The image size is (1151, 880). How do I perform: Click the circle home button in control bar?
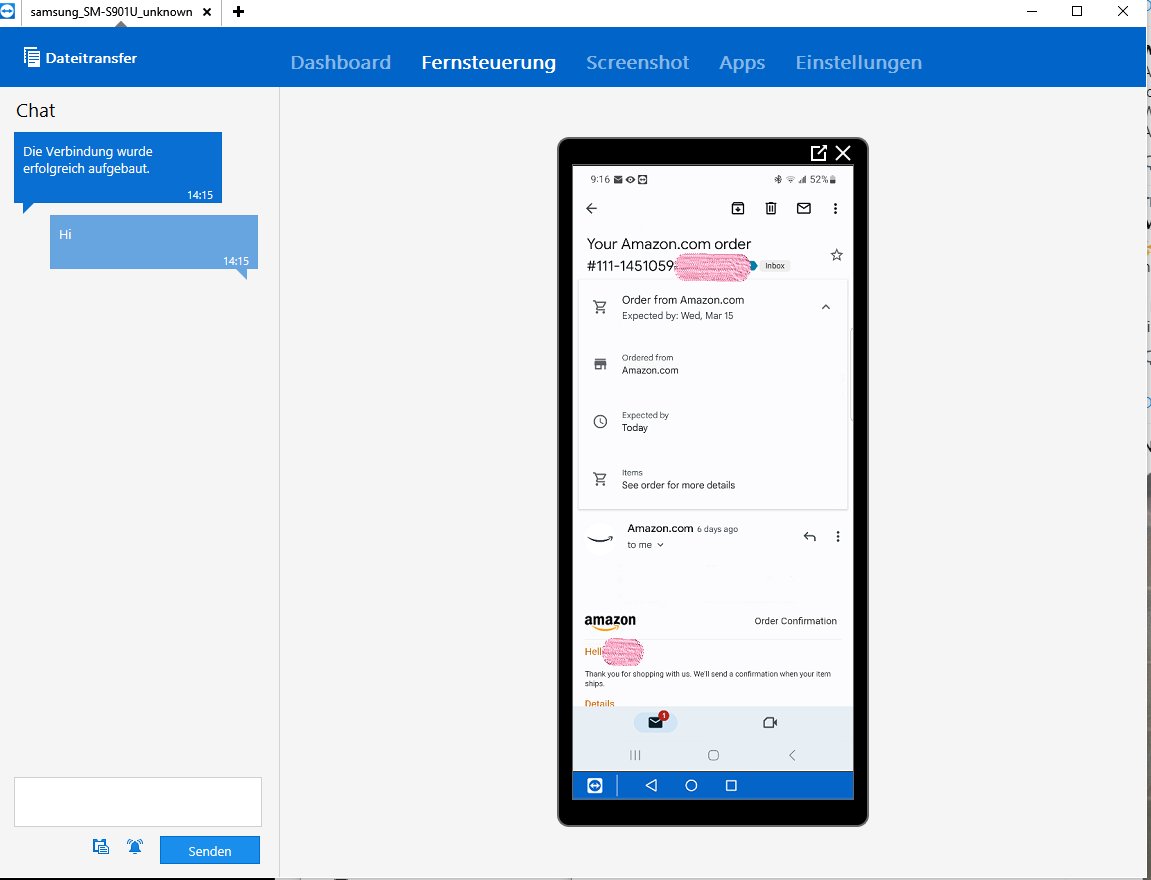tap(691, 785)
